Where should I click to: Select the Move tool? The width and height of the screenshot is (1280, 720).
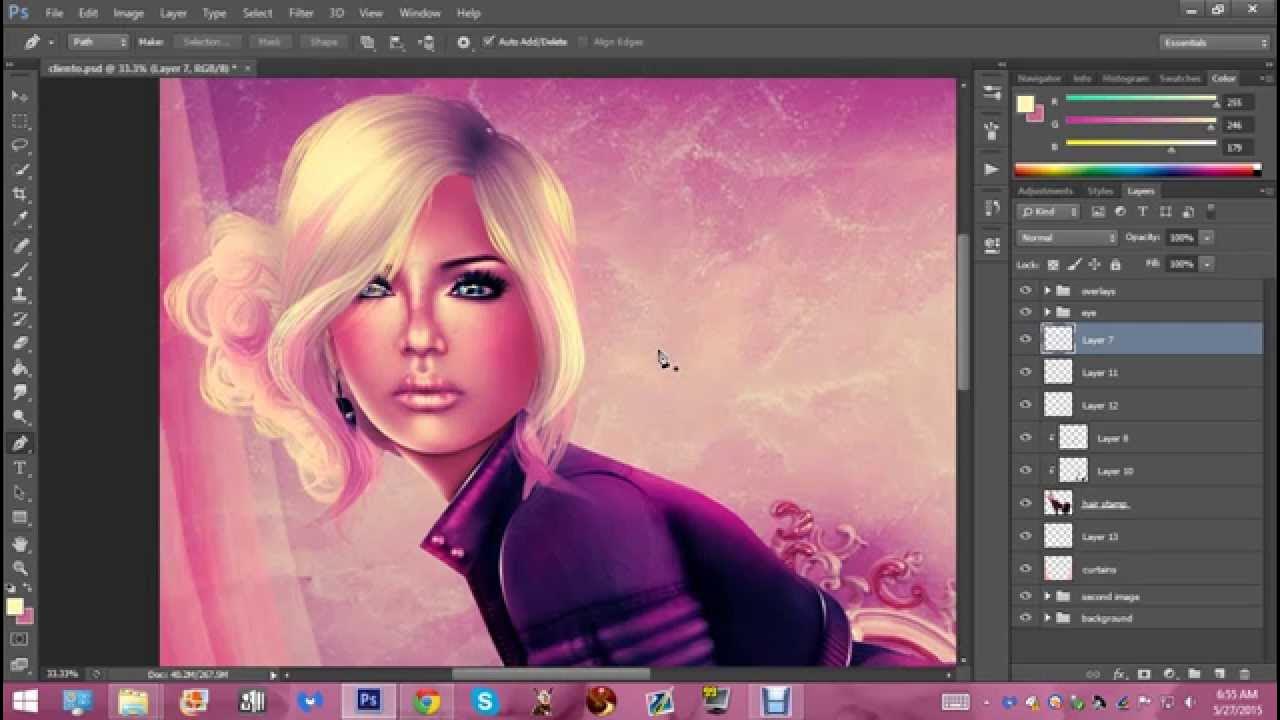[x=19, y=96]
